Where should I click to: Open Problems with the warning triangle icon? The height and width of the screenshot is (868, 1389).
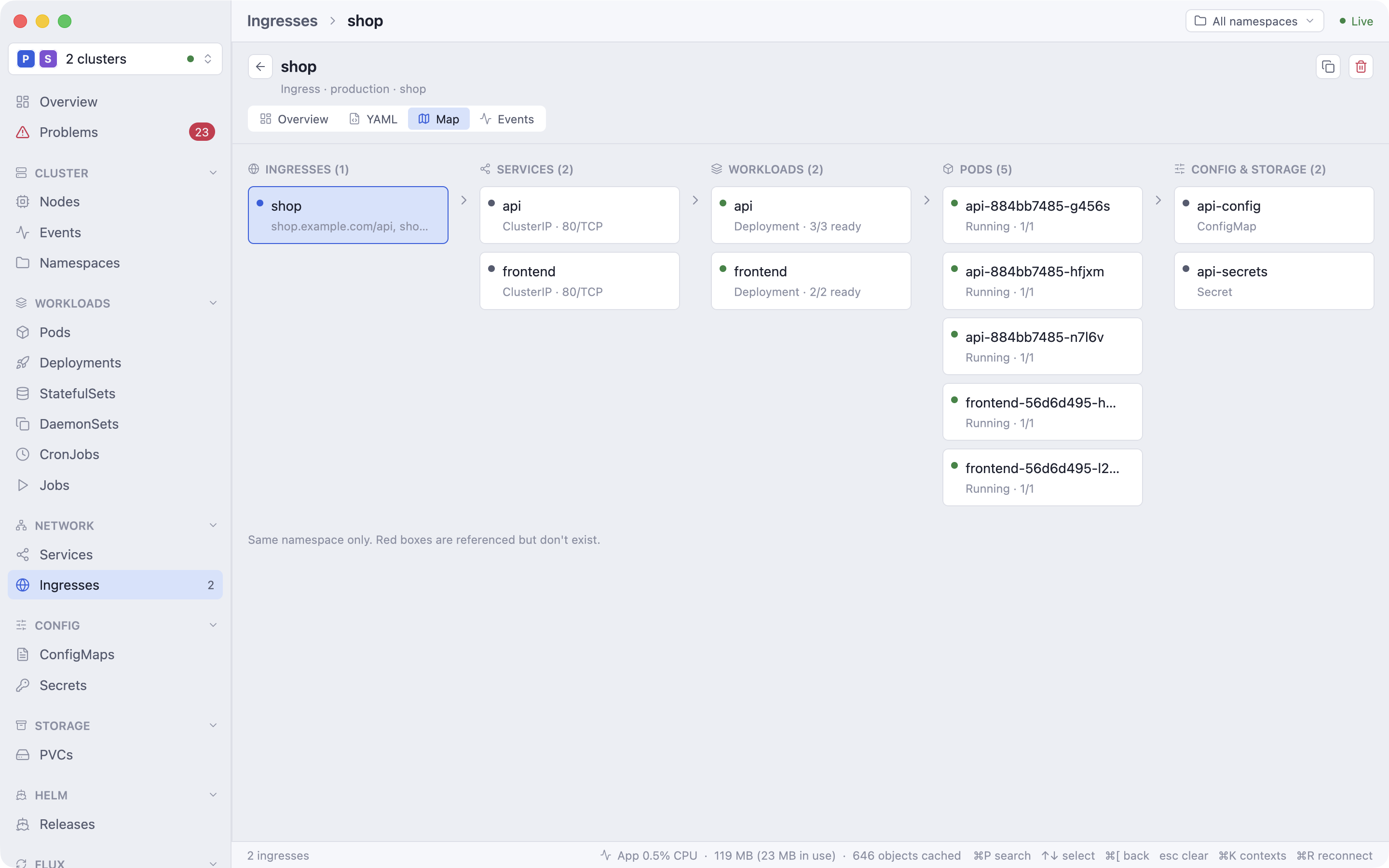click(115, 132)
